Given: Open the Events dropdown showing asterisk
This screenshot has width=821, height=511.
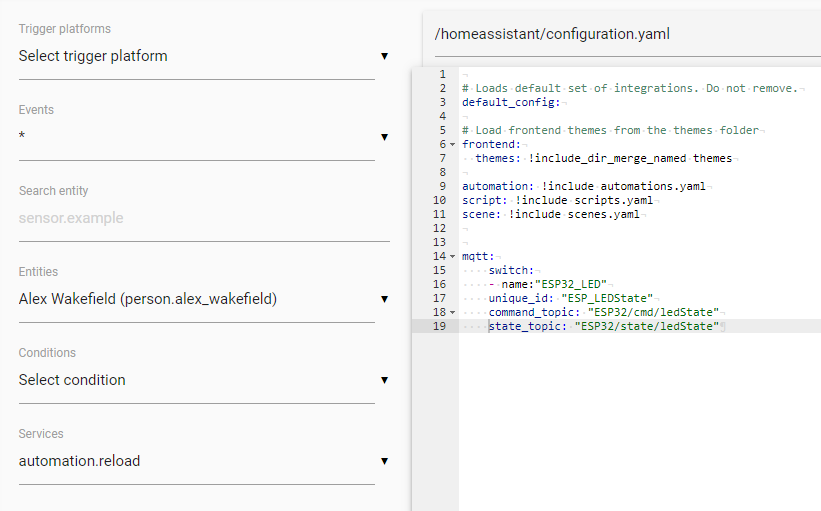Looking at the screenshot, I should pos(204,137).
